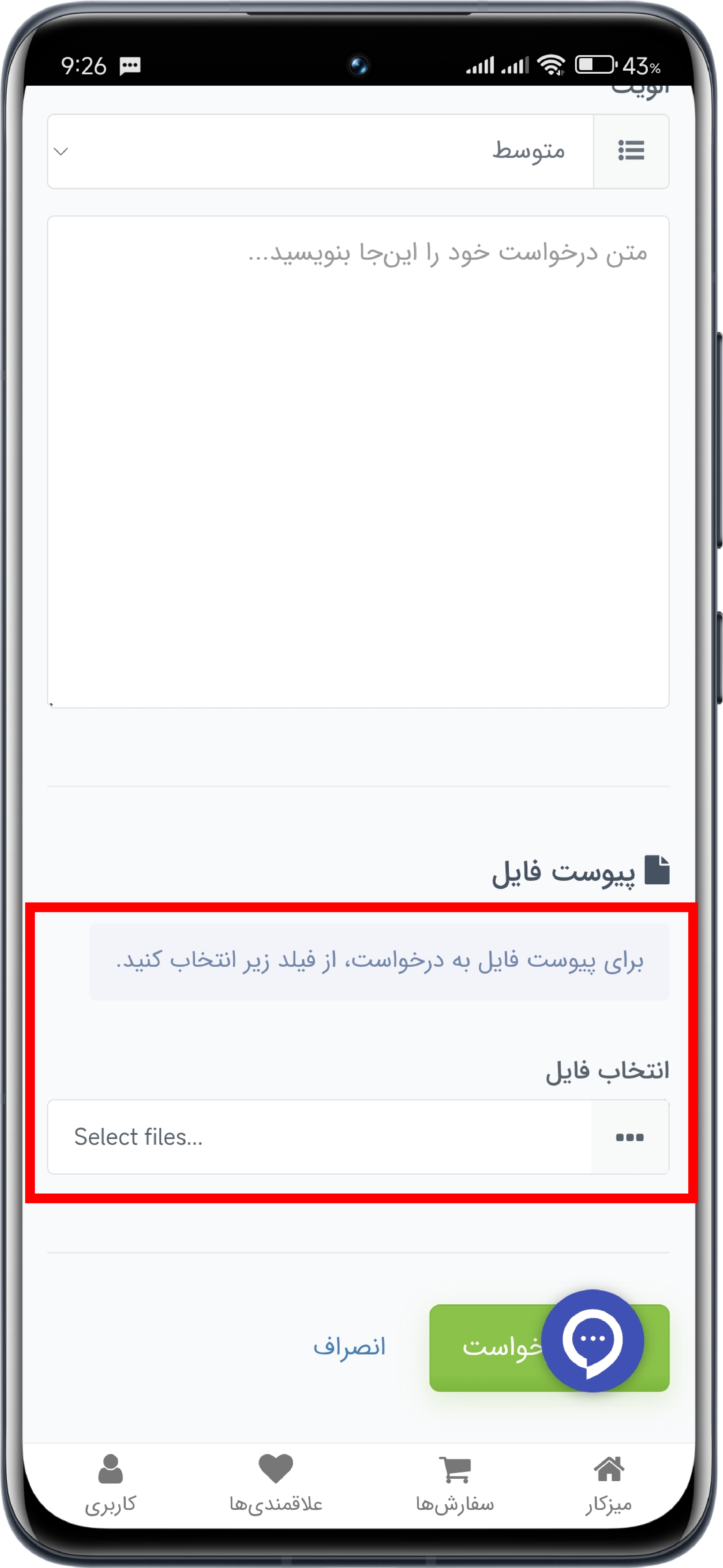Viewport: 723px width, 1568px height.
Task: Tap the battery icon in status bar
Action: coord(596,64)
